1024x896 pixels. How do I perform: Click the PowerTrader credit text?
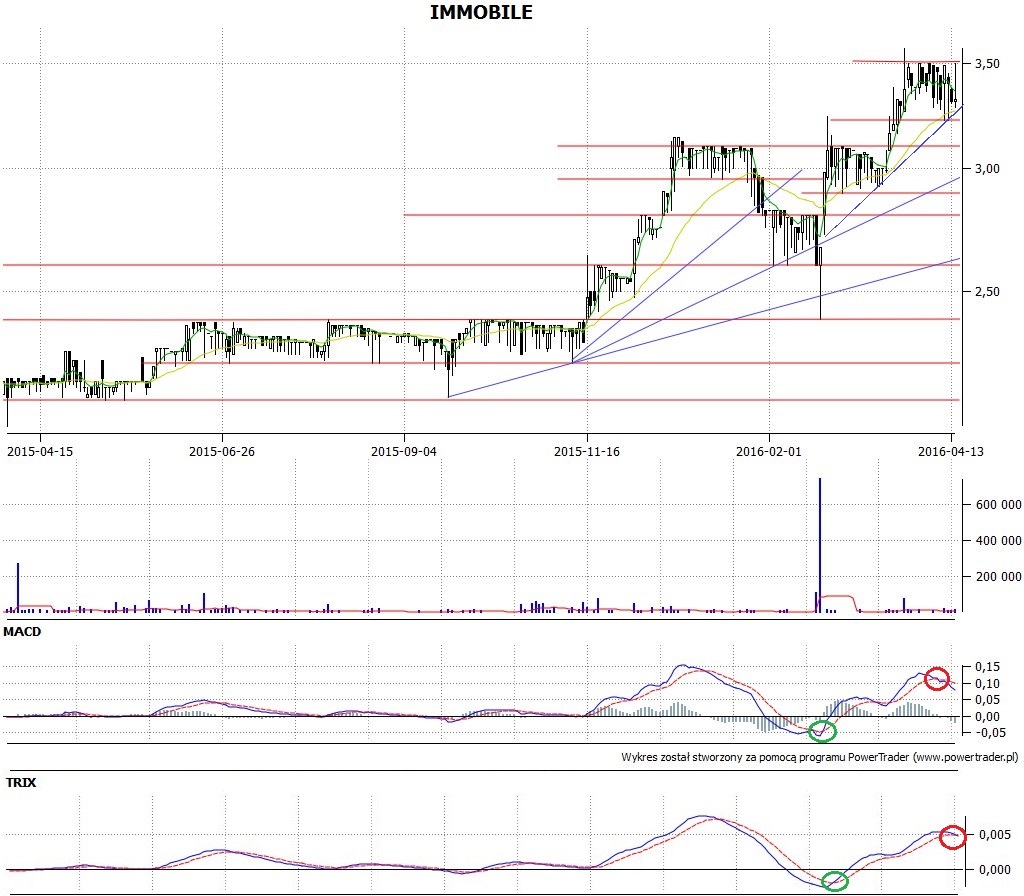(x=820, y=757)
